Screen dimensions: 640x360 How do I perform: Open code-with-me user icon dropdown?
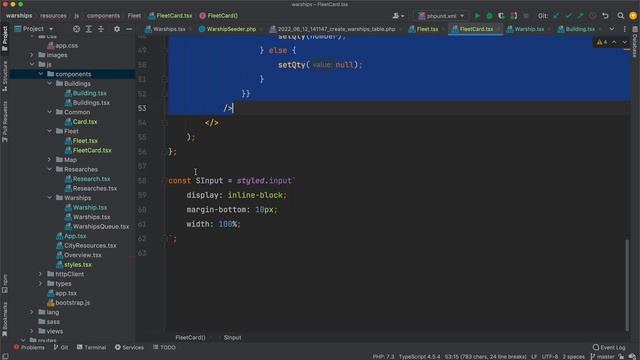point(398,16)
